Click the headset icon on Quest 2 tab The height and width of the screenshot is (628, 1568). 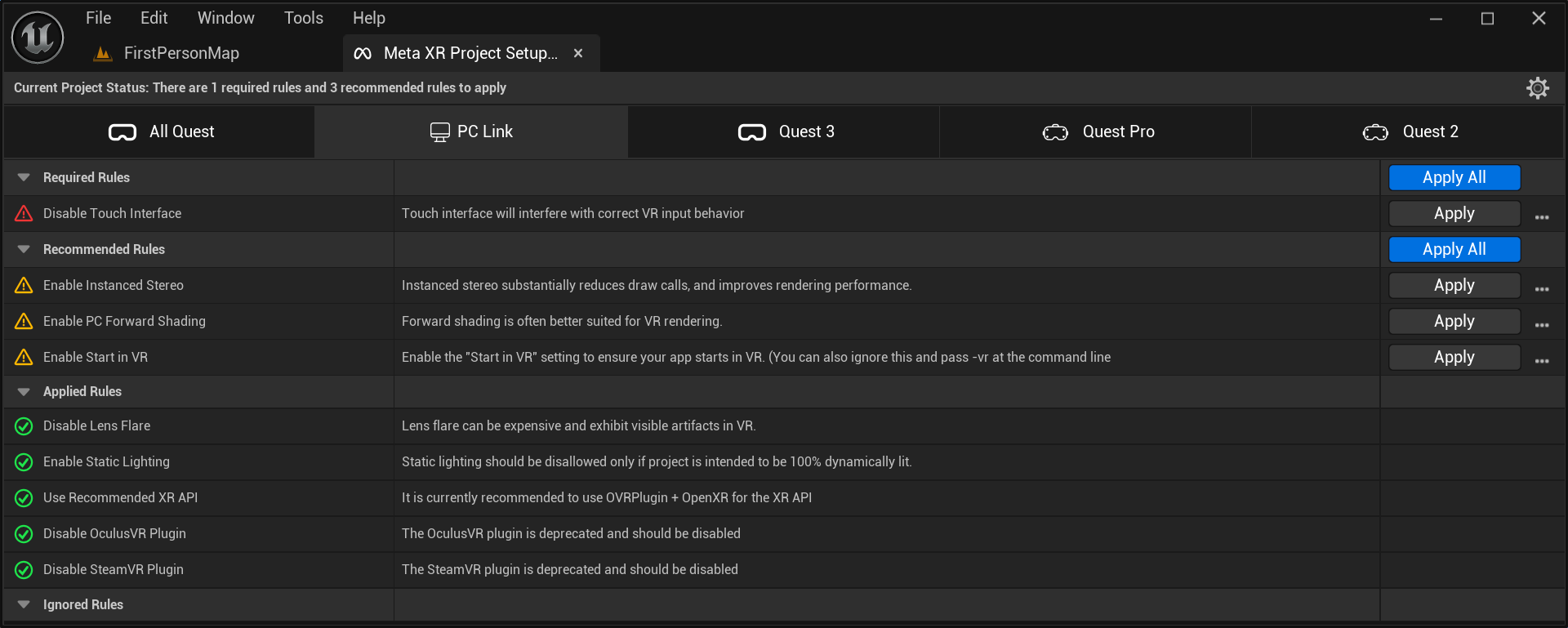tap(1375, 132)
